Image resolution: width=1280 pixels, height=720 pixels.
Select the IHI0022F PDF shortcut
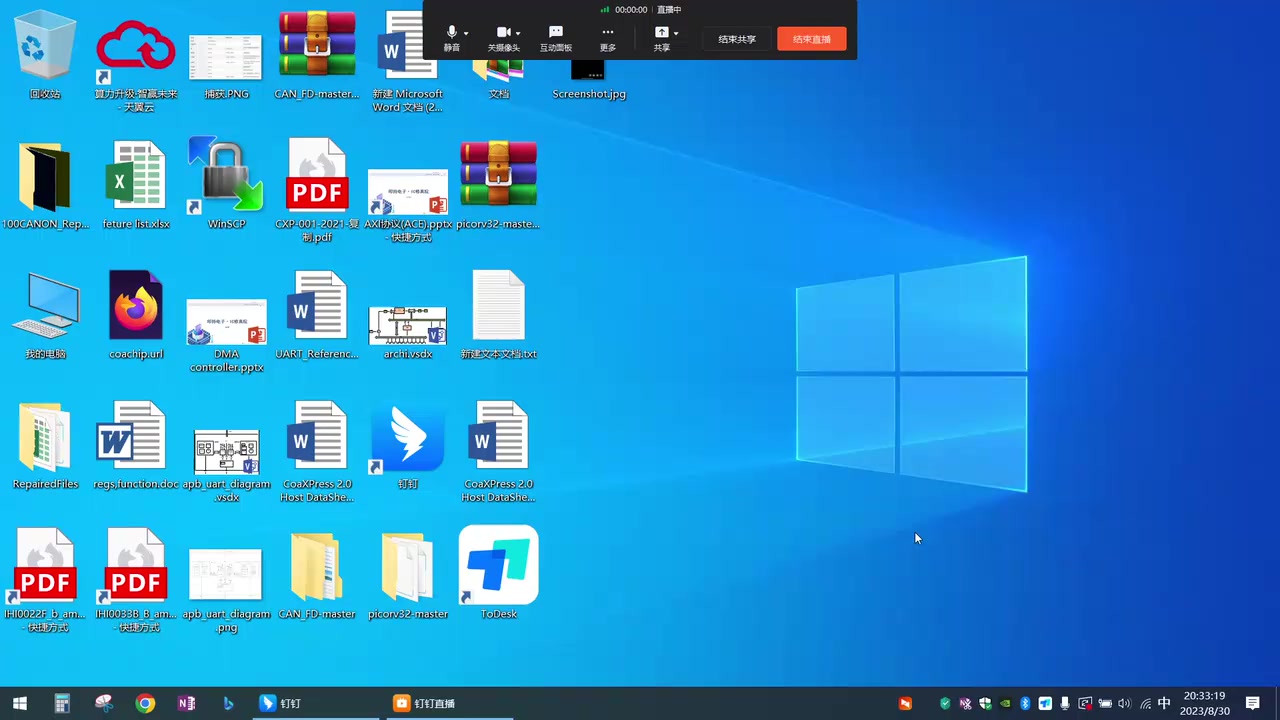pyautogui.click(x=45, y=581)
